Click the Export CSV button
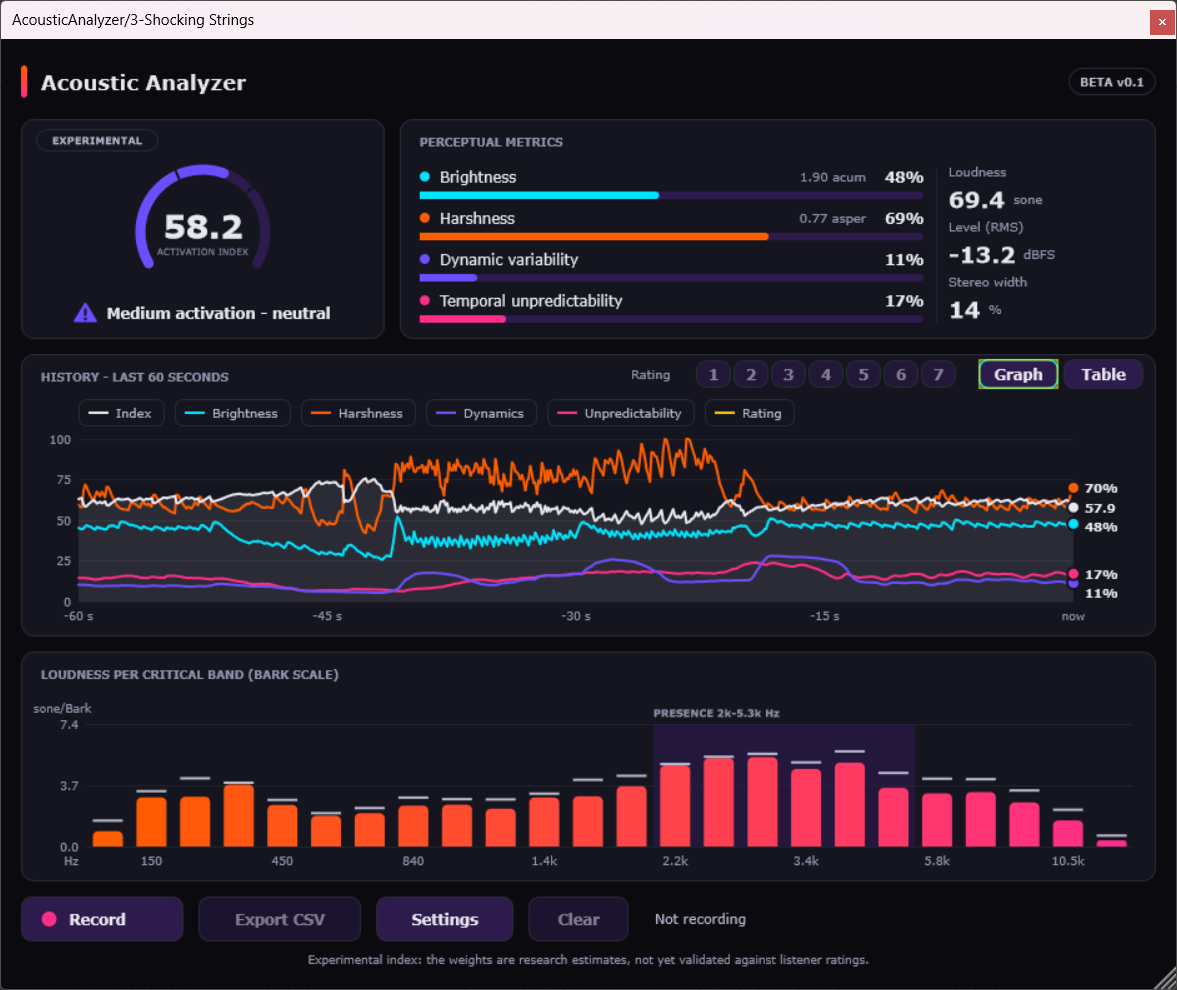Screen dimensions: 1177x990 [279, 919]
